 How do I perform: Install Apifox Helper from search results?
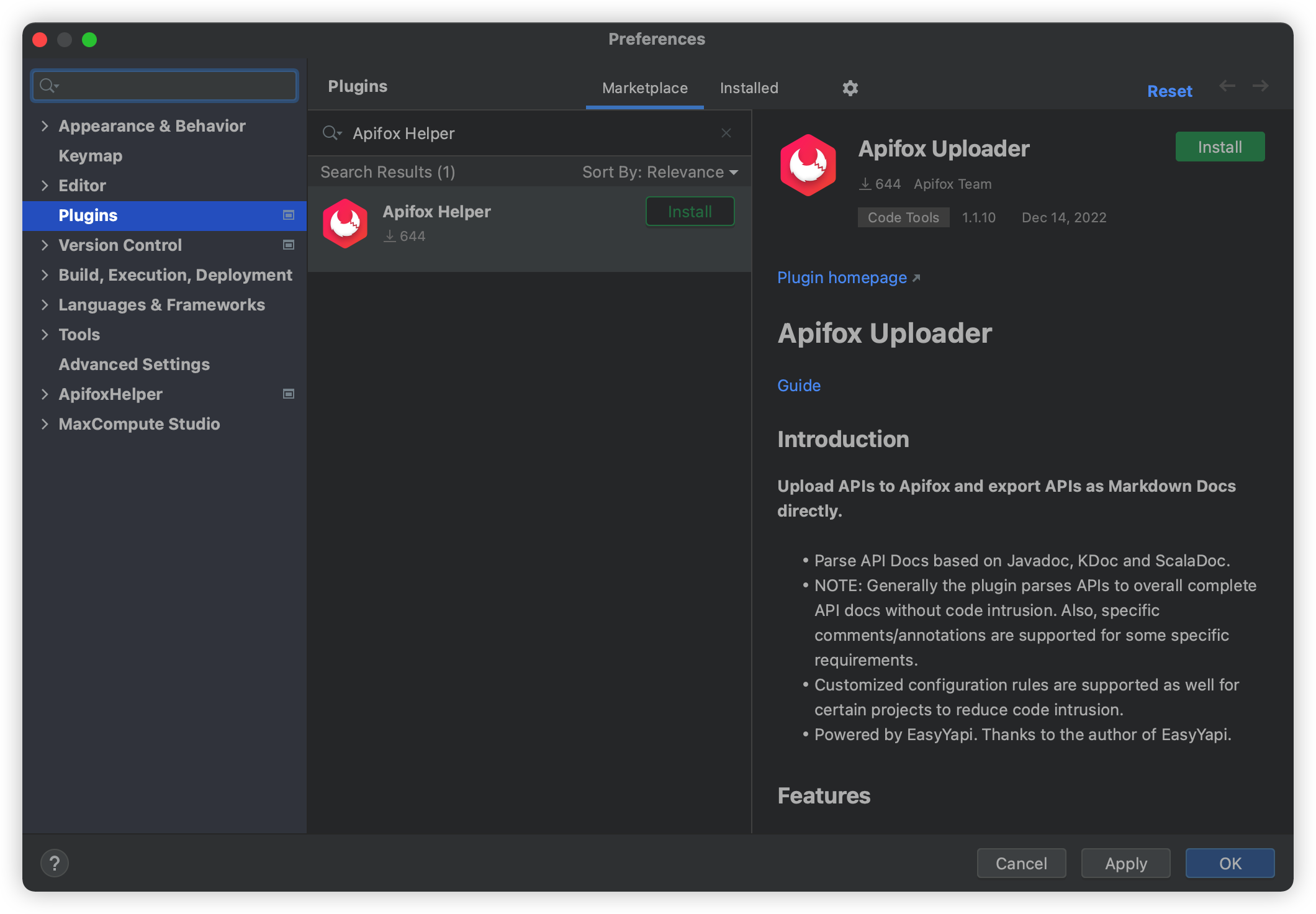(x=690, y=212)
